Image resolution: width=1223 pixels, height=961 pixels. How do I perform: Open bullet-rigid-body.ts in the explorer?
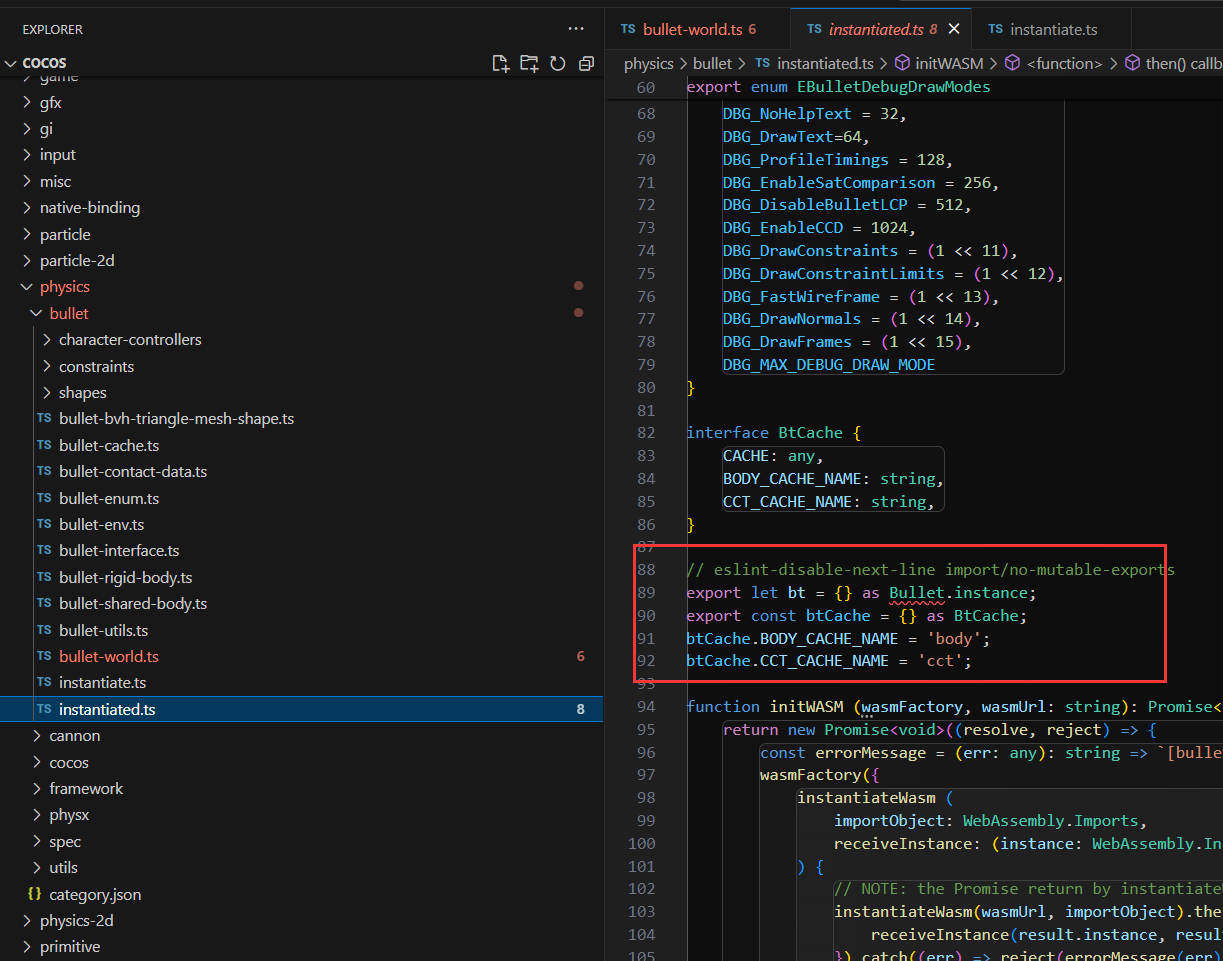[x=125, y=577]
